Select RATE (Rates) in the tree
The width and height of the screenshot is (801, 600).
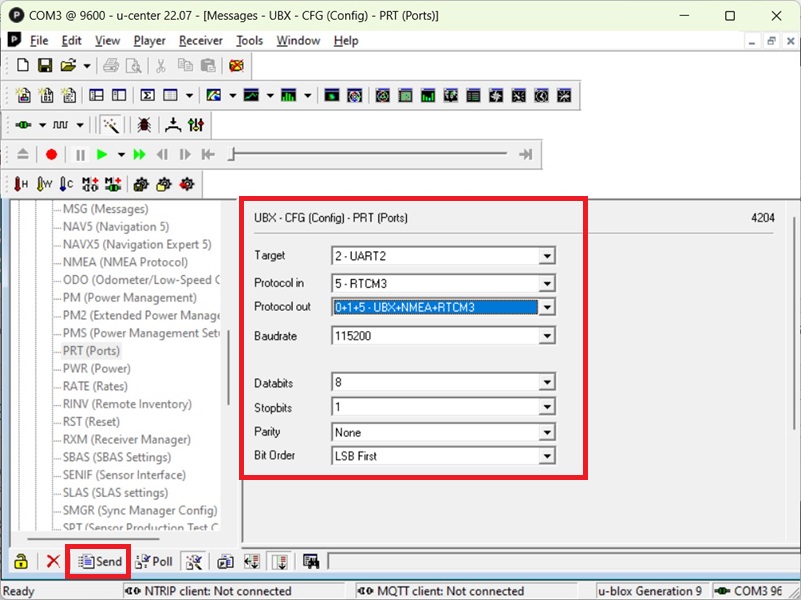95,387
